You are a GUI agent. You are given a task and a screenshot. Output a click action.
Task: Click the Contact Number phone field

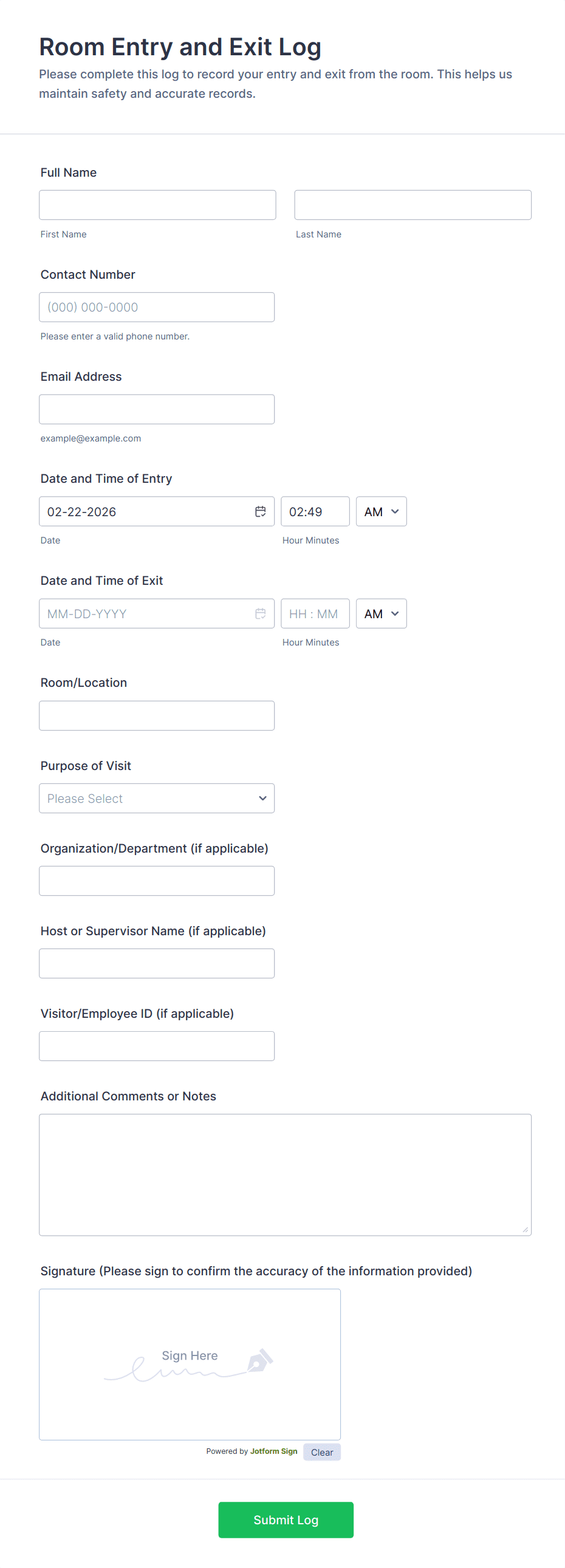[x=157, y=307]
